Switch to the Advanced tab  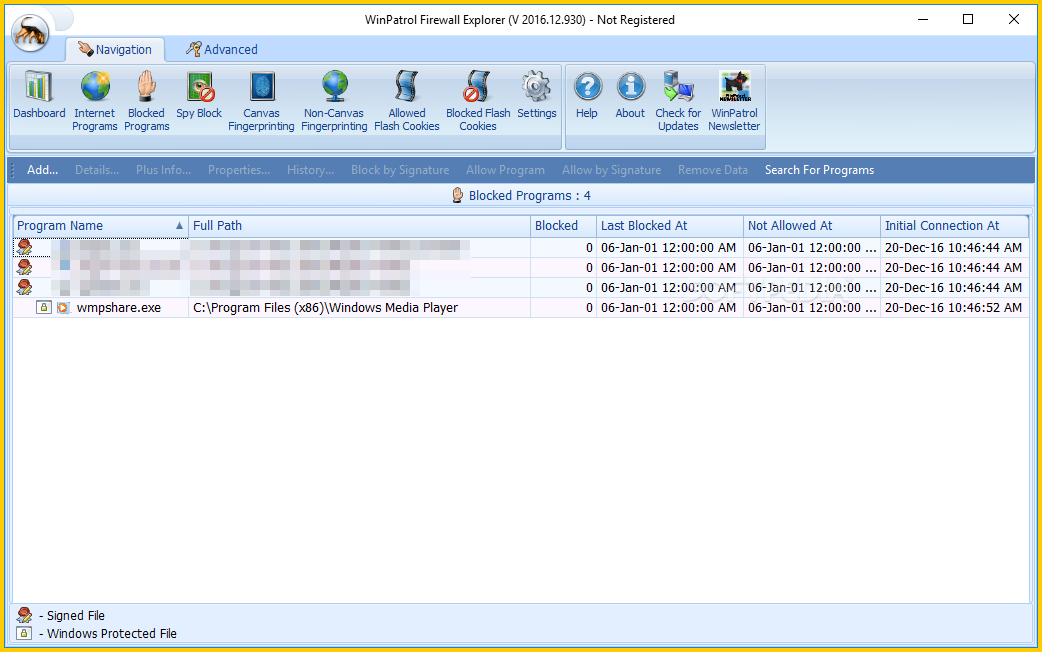(x=221, y=49)
